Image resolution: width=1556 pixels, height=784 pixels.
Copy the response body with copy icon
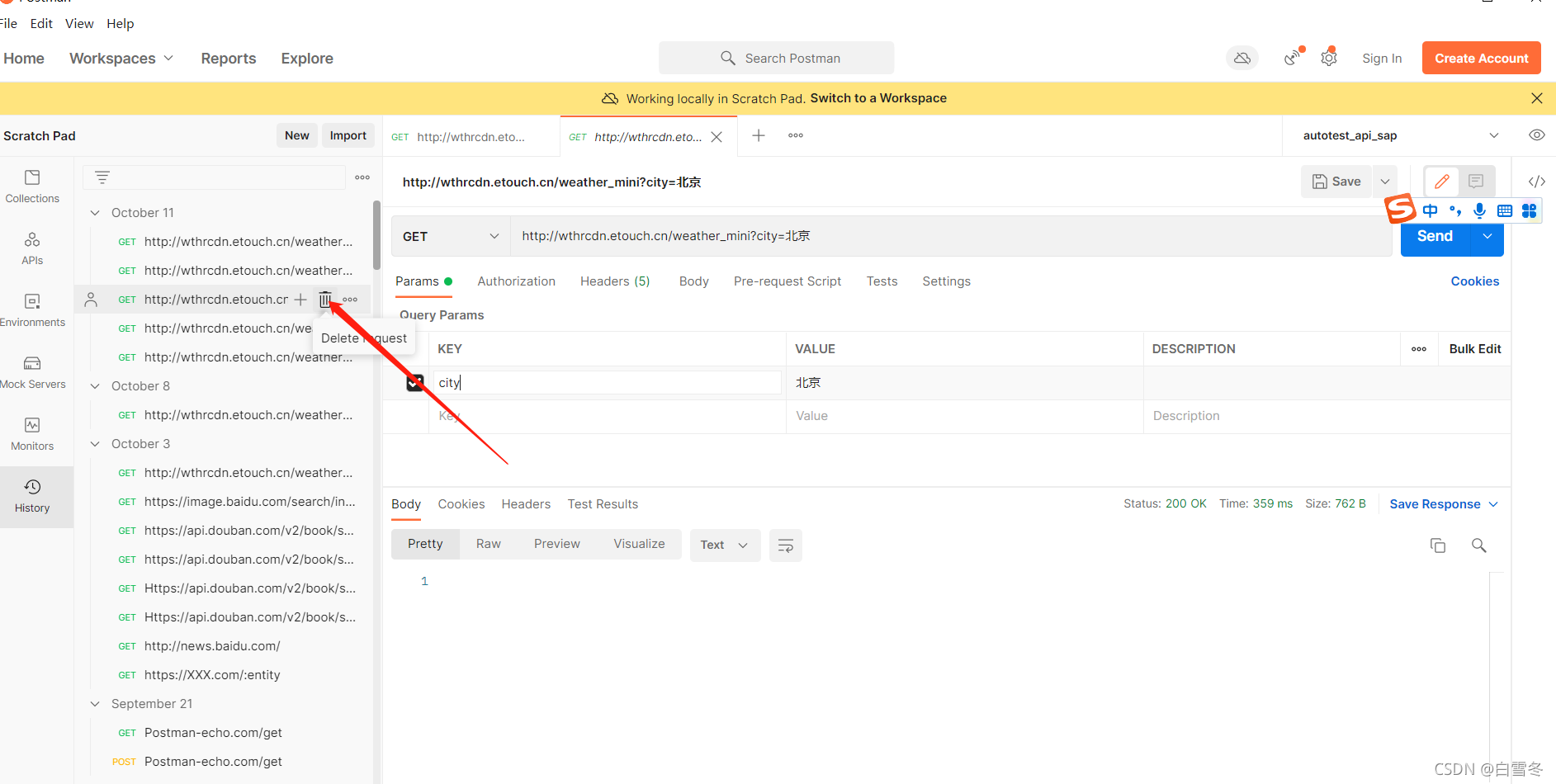coord(1438,545)
